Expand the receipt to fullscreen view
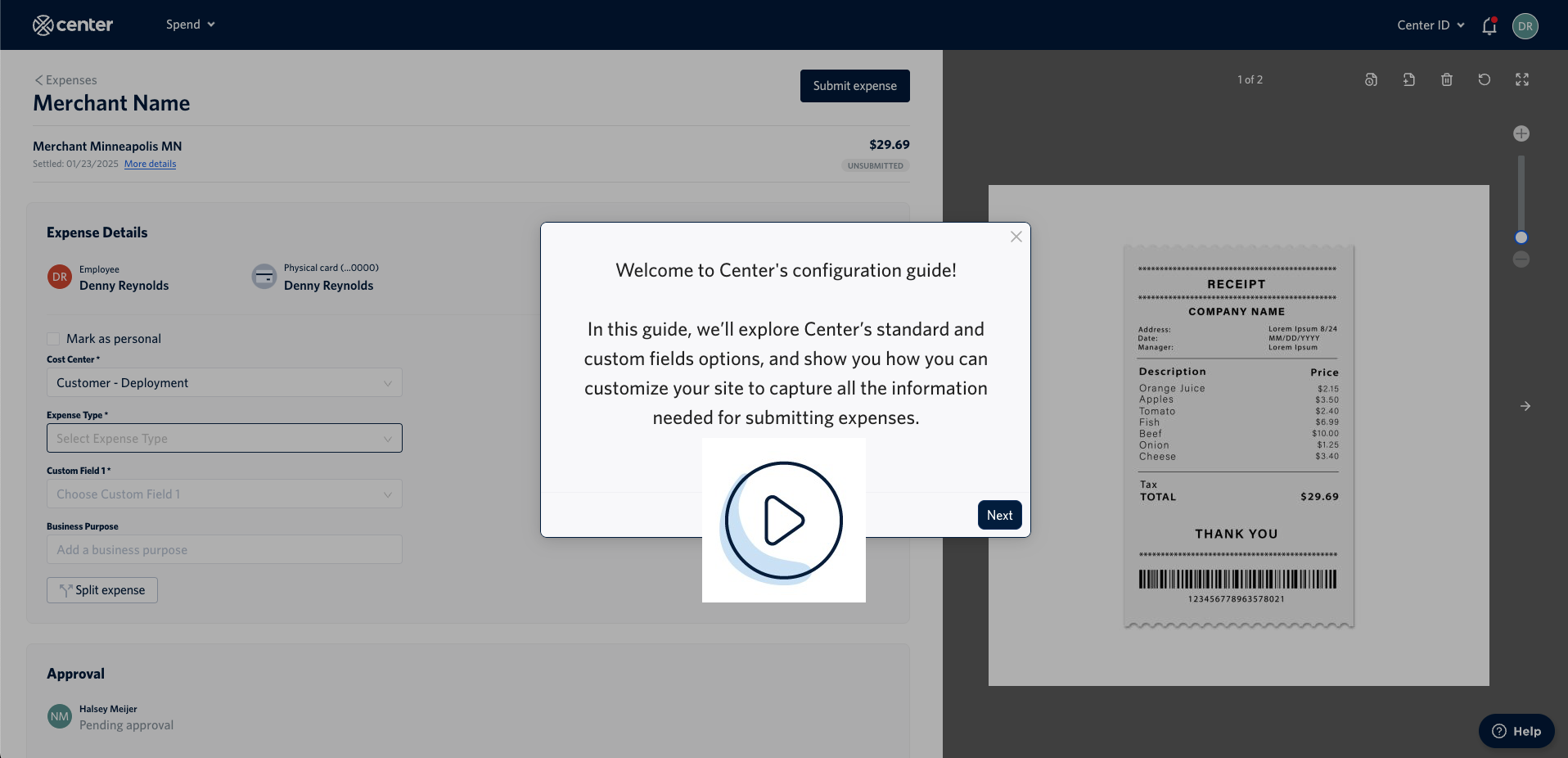Viewport: 1568px width, 758px height. pos(1521,79)
